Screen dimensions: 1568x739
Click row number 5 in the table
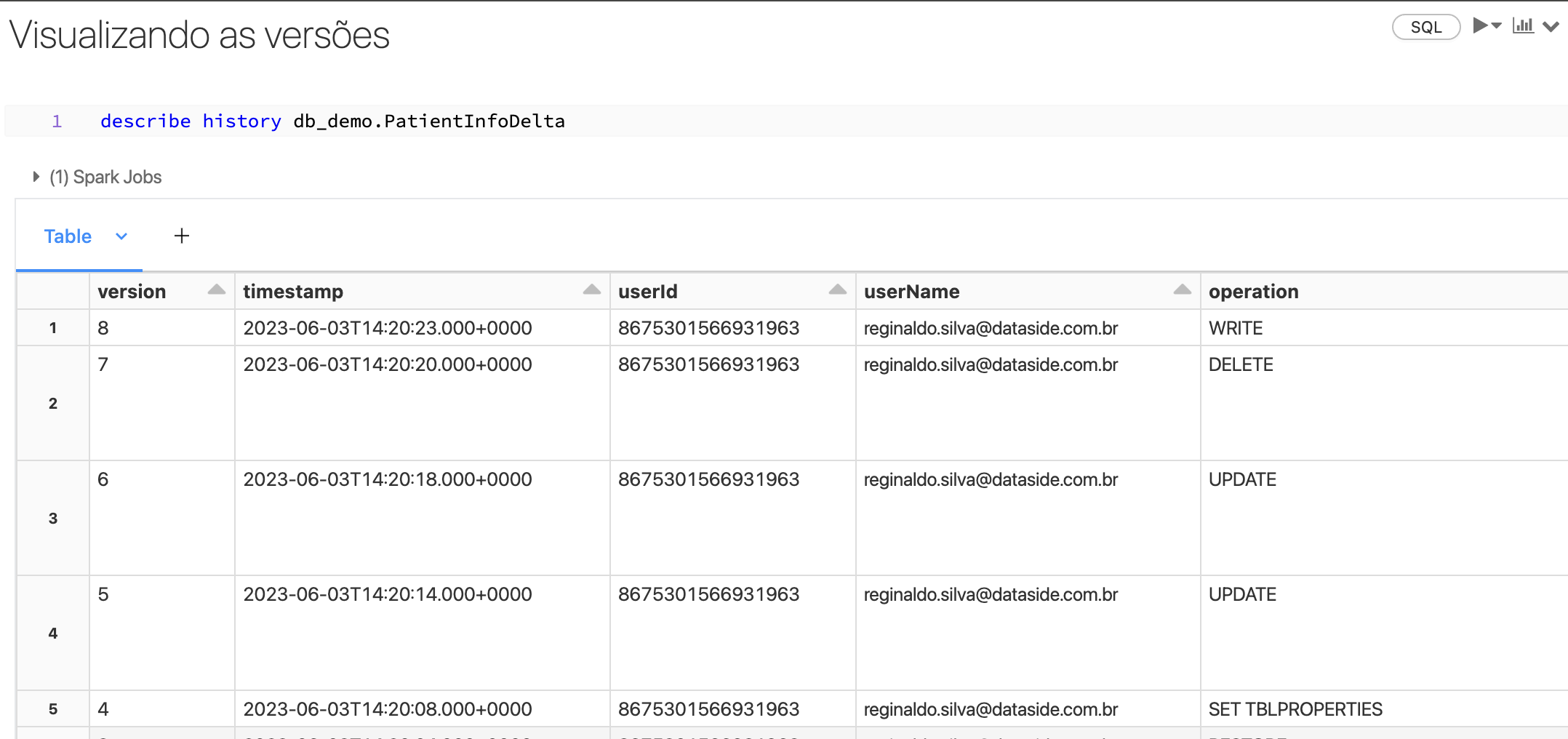pos(53,709)
